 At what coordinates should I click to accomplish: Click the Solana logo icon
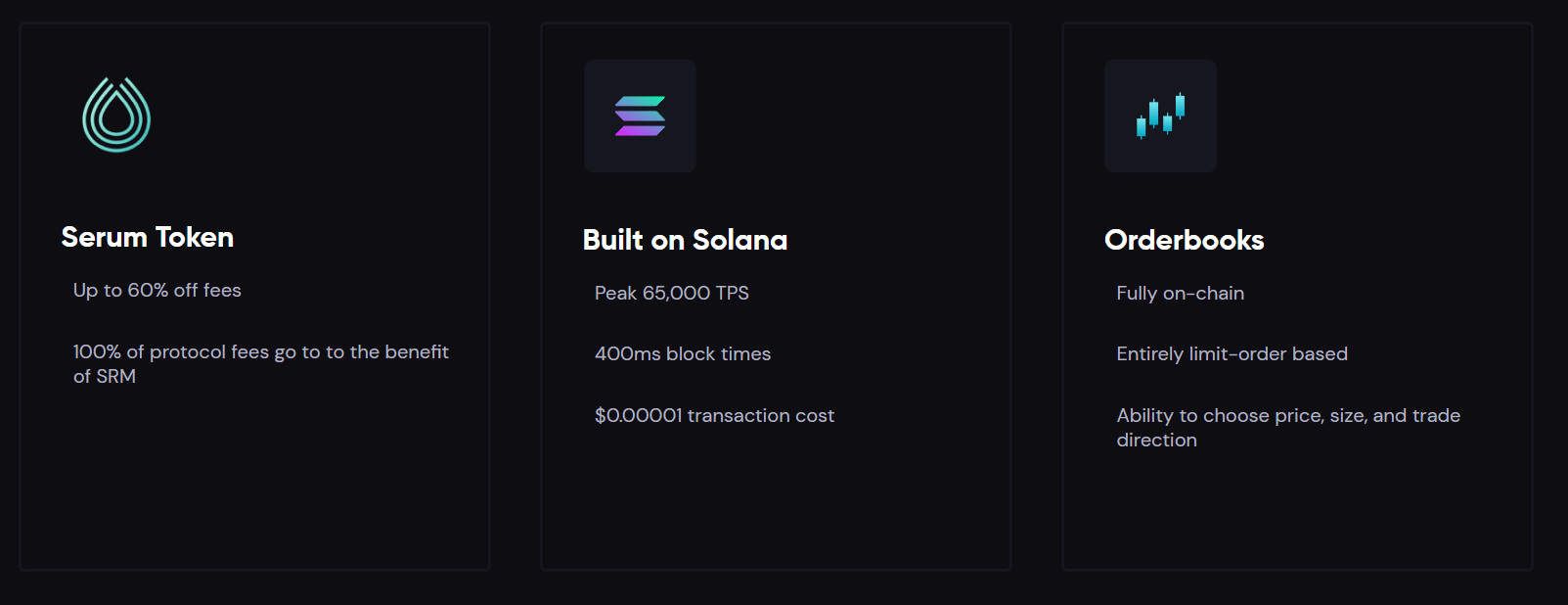[x=640, y=116]
